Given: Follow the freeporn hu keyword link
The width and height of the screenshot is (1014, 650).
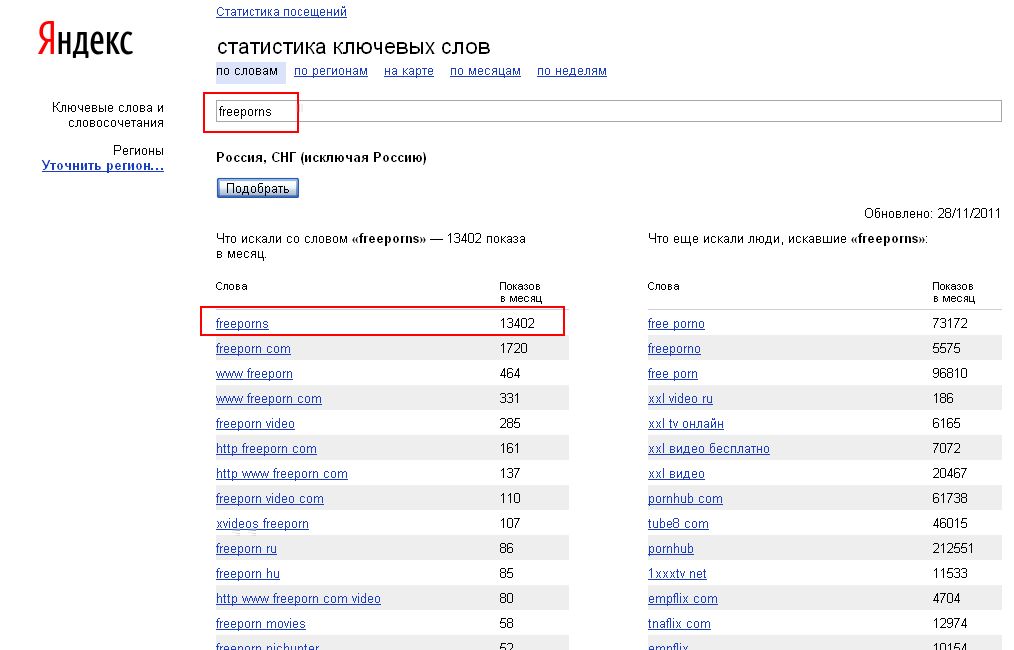Looking at the screenshot, I should pos(248,574).
